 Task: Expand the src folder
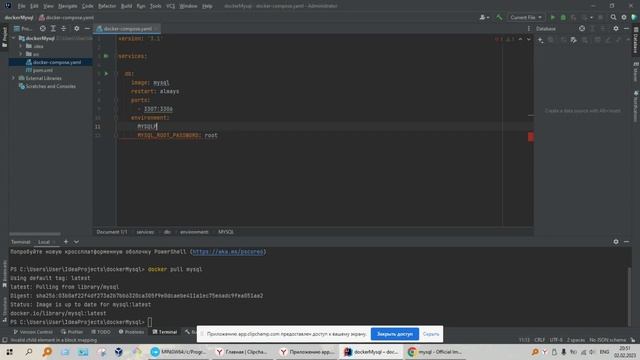(20, 54)
